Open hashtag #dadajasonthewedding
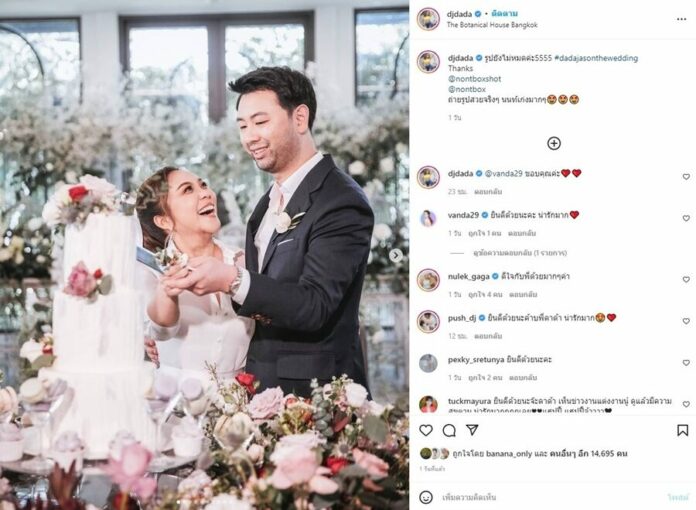 tap(596, 58)
